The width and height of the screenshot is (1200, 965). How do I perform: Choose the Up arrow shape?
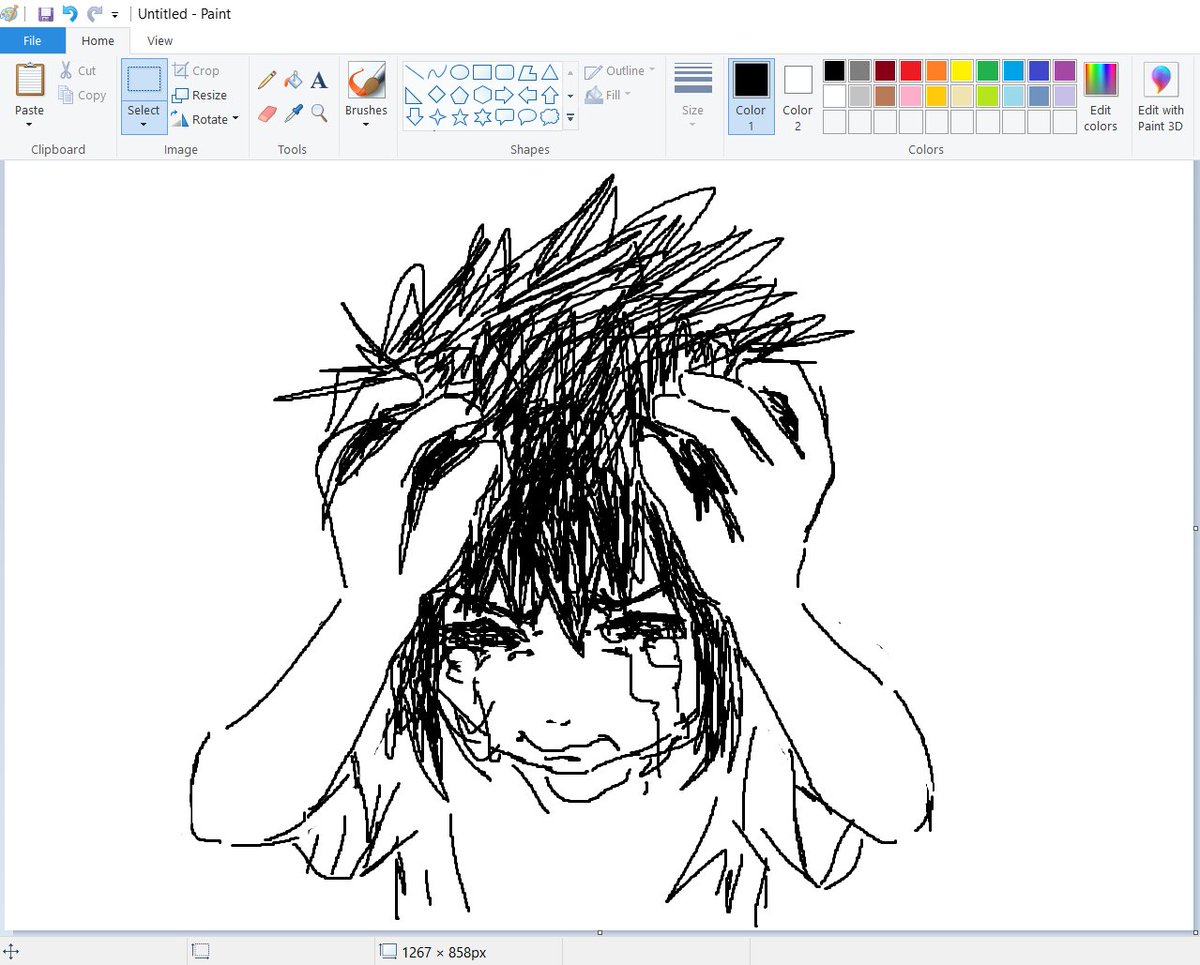[549, 95]
